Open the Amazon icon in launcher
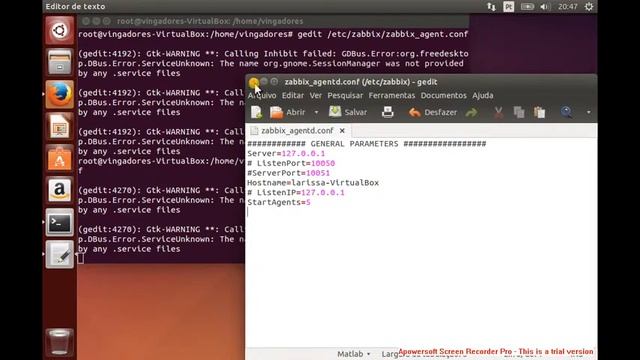 pos(60,190)
